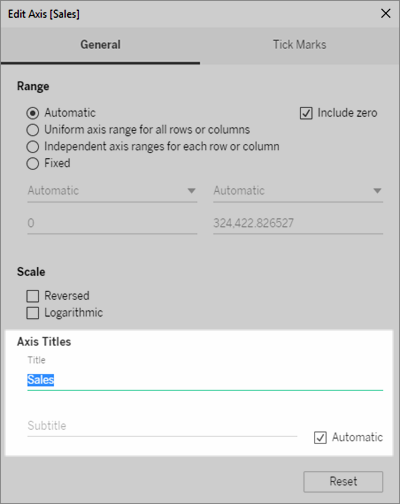The width and height of the screenshot is (400, 504).
Task: Close the Edit Axis dialog
Action: coord(386,14)
